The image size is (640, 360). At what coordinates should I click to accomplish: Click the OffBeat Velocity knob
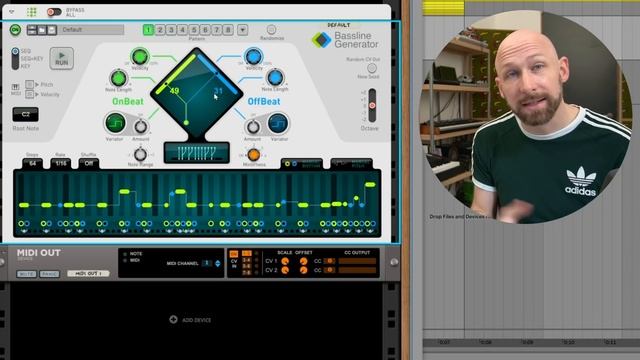(x=253, y=56)
